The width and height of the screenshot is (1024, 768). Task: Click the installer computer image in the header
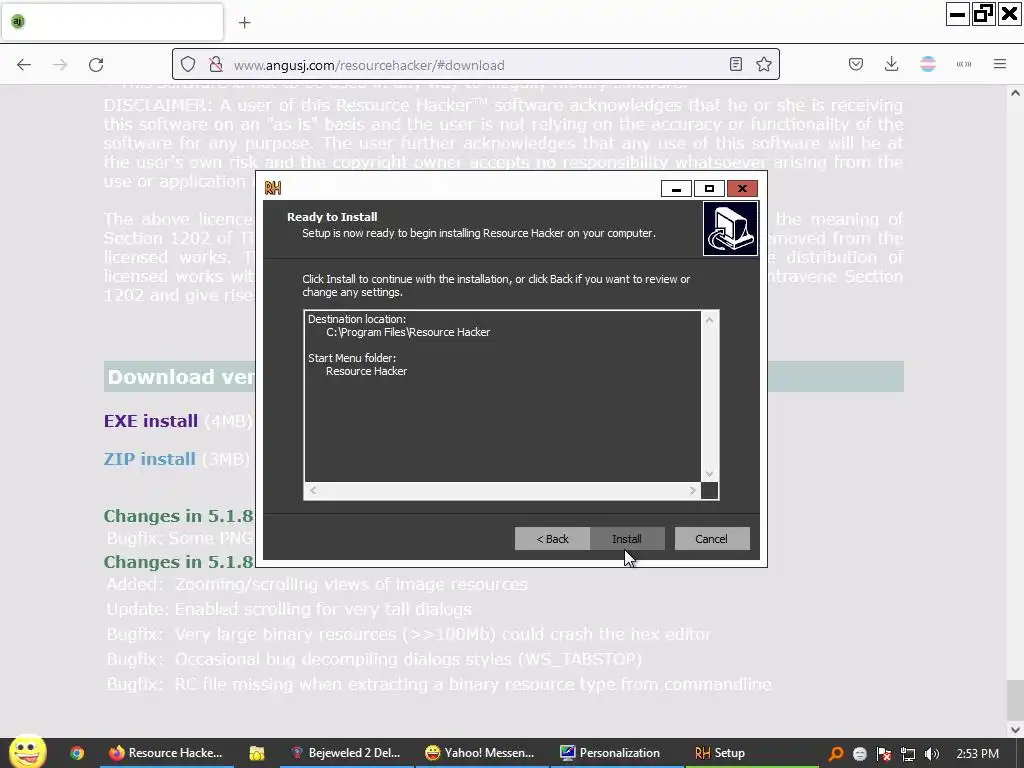coord(730,229)
